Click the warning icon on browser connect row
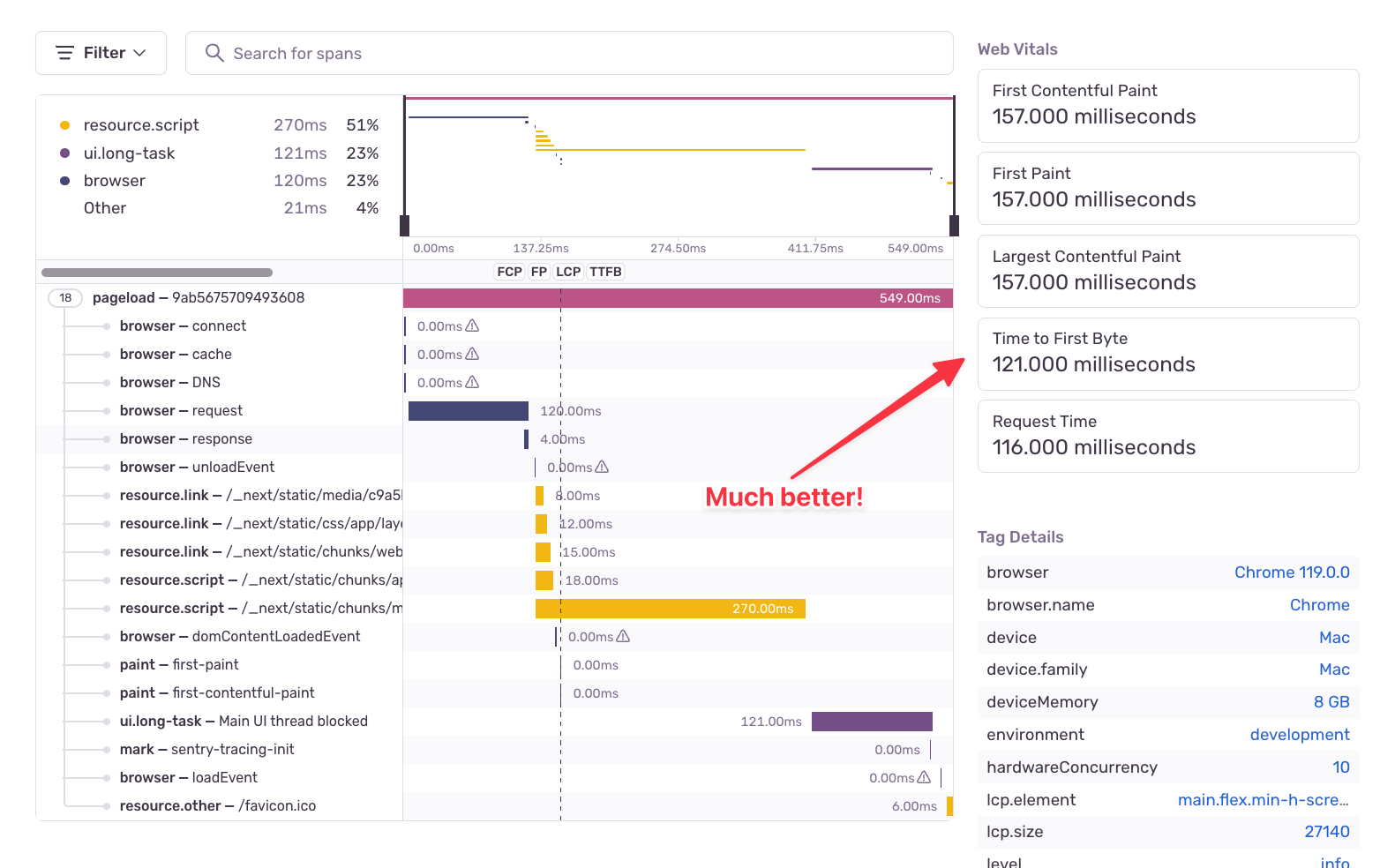 coord(472,325)
